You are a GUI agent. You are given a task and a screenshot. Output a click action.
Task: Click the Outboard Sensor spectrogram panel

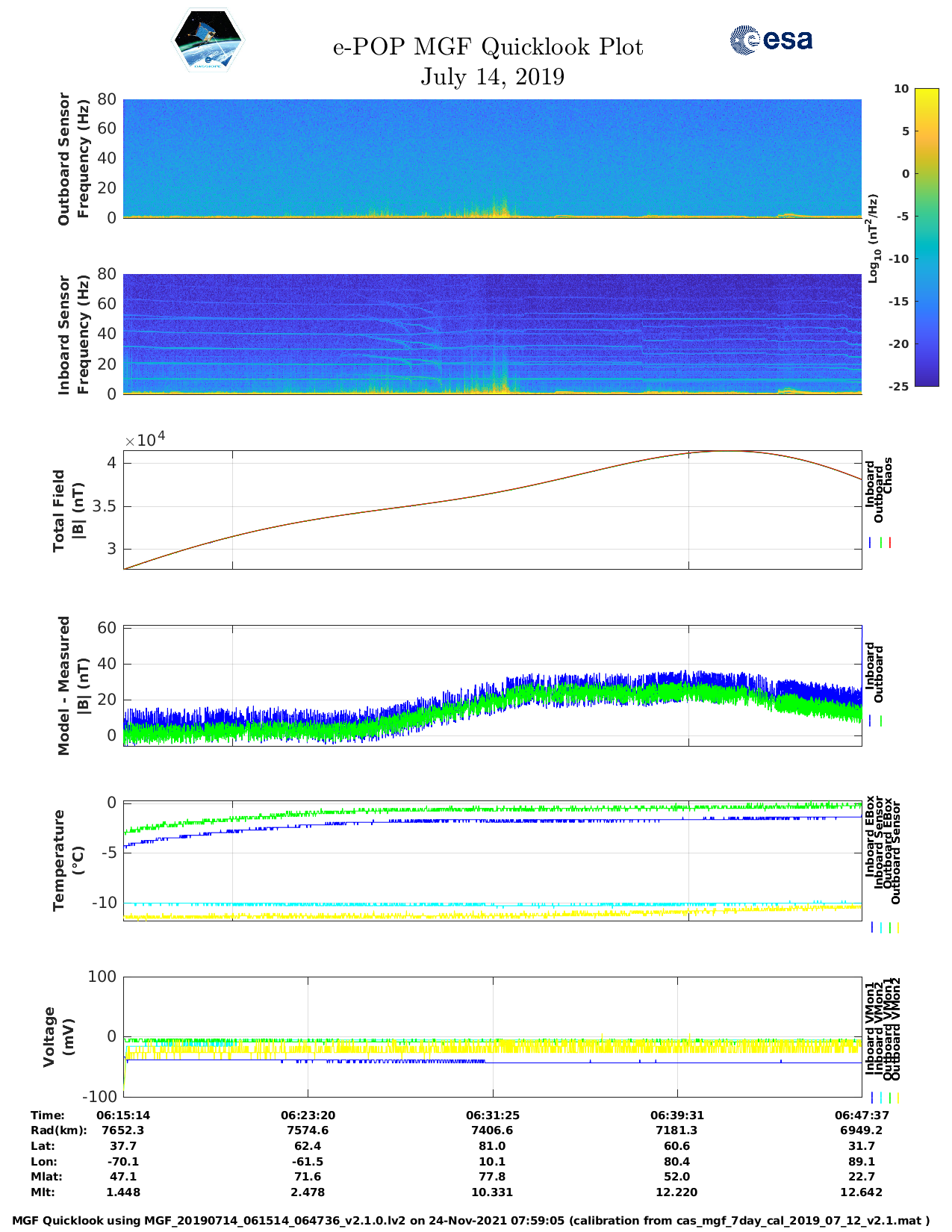(x=492, y=158)
